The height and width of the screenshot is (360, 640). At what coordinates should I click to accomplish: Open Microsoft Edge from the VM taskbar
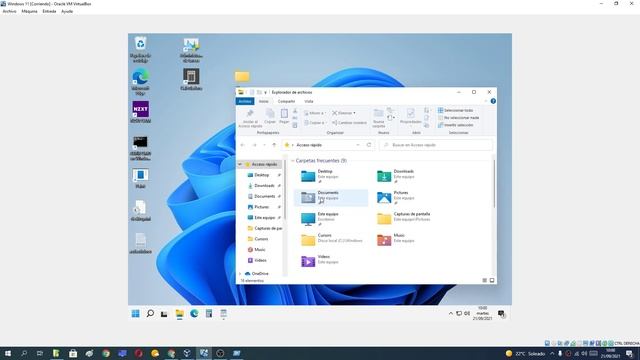pos(194,313)
